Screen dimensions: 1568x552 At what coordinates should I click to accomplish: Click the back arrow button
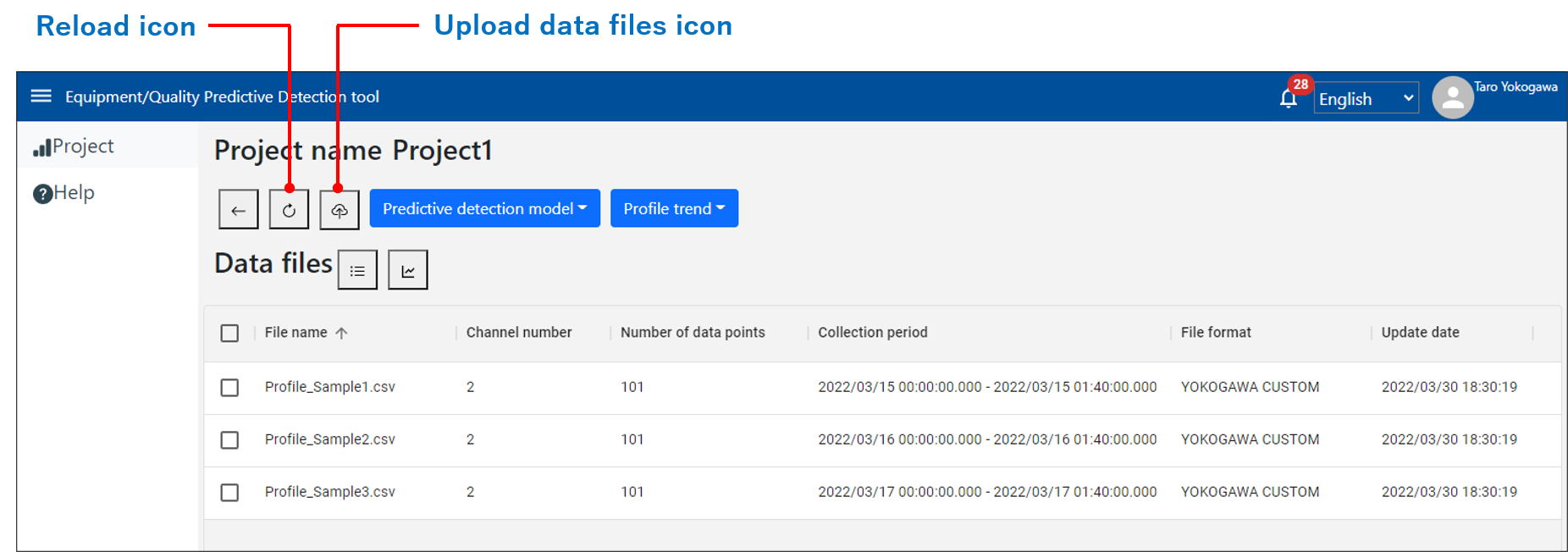[238, 209]
